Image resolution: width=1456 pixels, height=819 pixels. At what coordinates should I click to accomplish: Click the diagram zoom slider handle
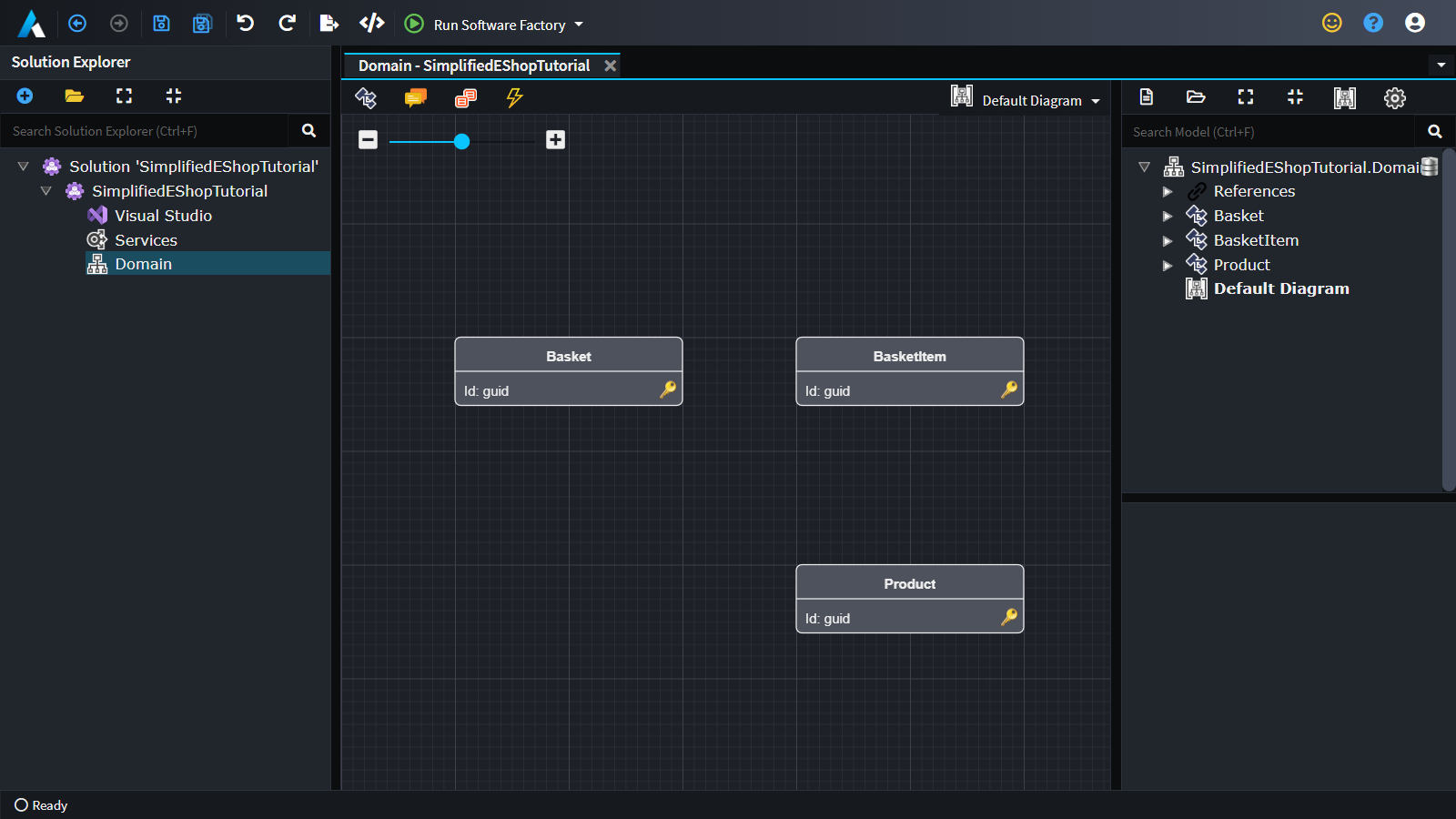tap(462, 141)
